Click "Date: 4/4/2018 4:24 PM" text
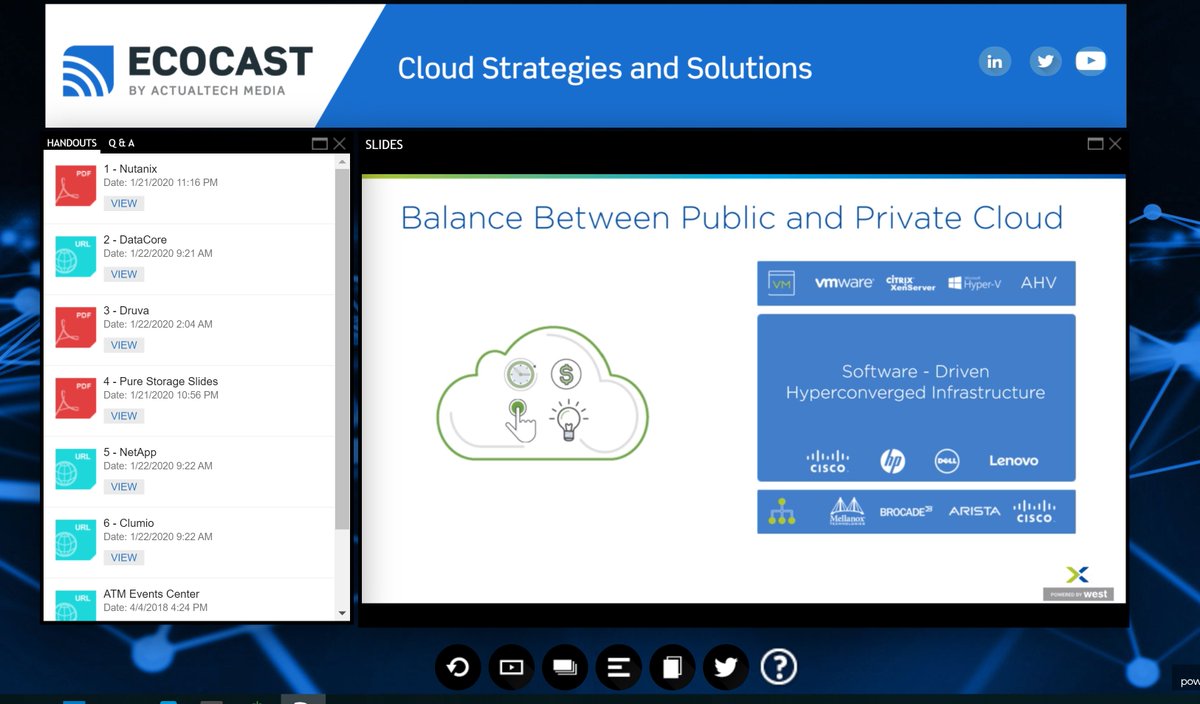Screen dimensions: 1200x704 click(x=156, y=608)
